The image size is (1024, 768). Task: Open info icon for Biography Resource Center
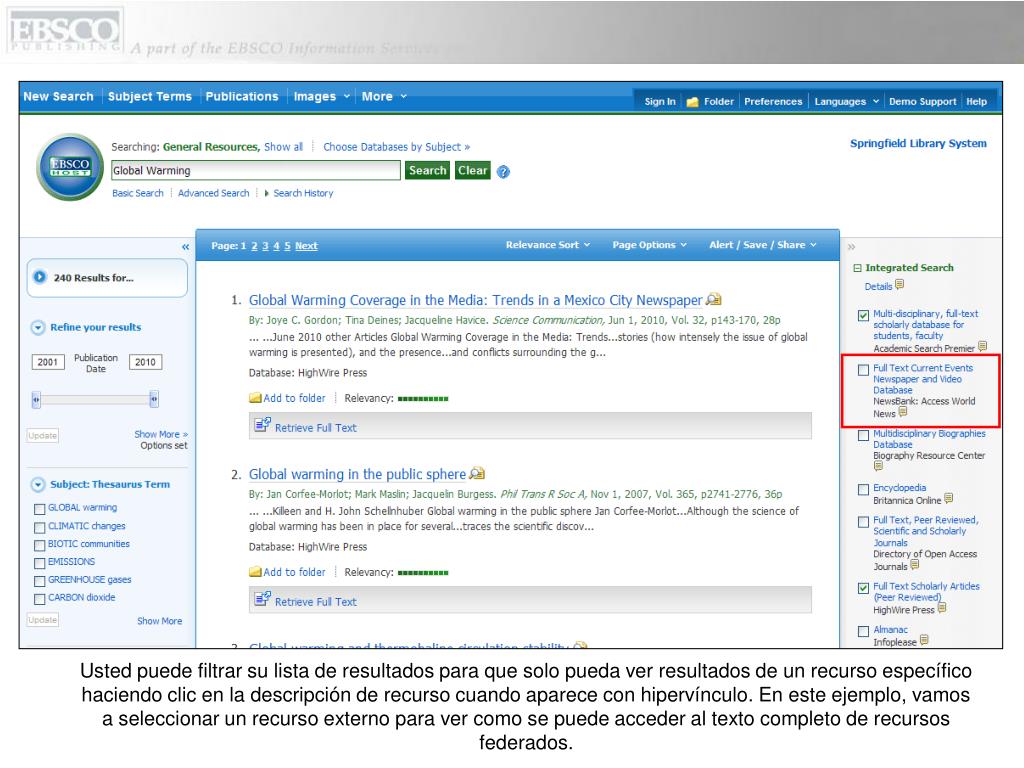878,466
